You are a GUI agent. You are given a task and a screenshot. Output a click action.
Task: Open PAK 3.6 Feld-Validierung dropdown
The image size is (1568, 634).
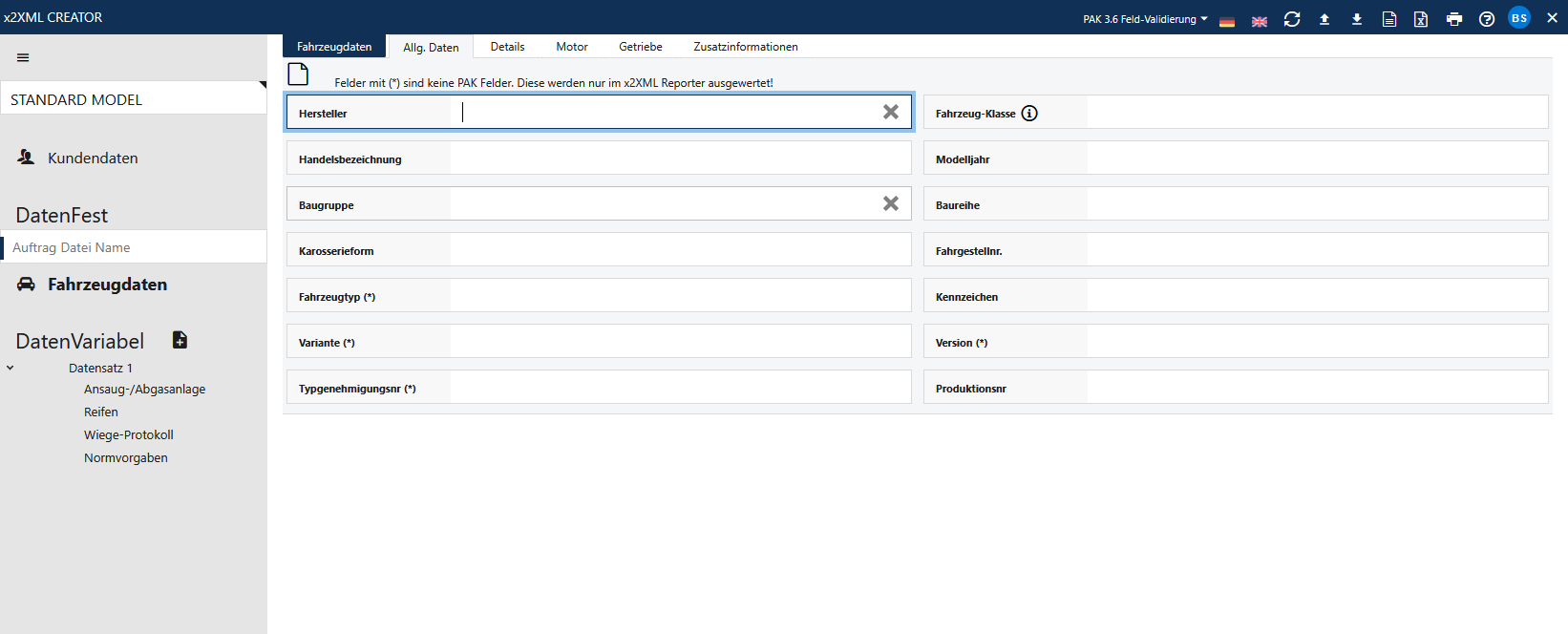pos(1145,19)
